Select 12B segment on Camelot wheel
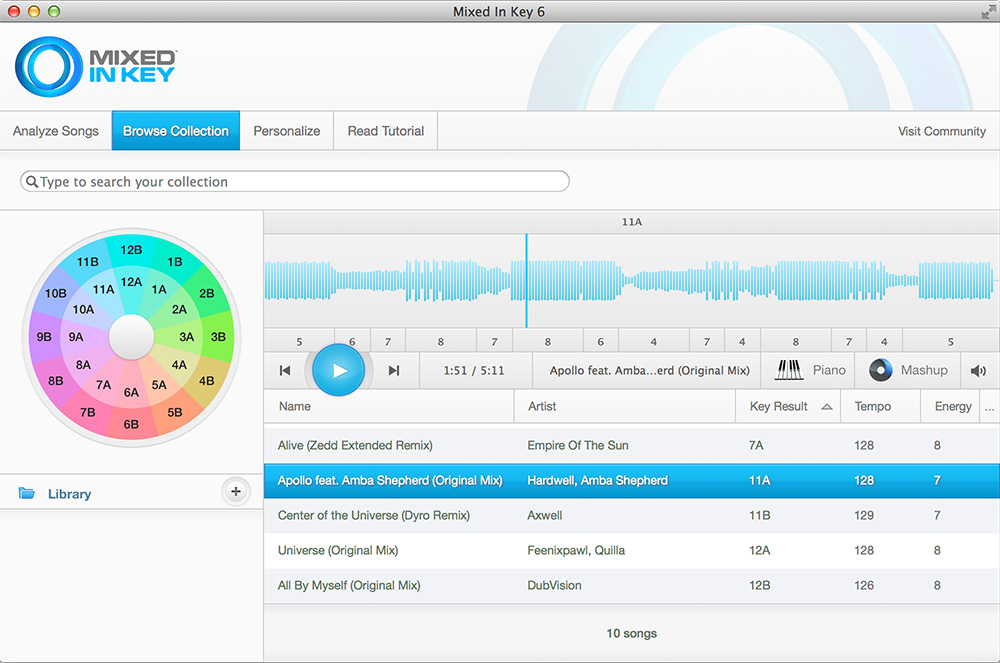Screen dimensions: 1000x663 [131, 250]
